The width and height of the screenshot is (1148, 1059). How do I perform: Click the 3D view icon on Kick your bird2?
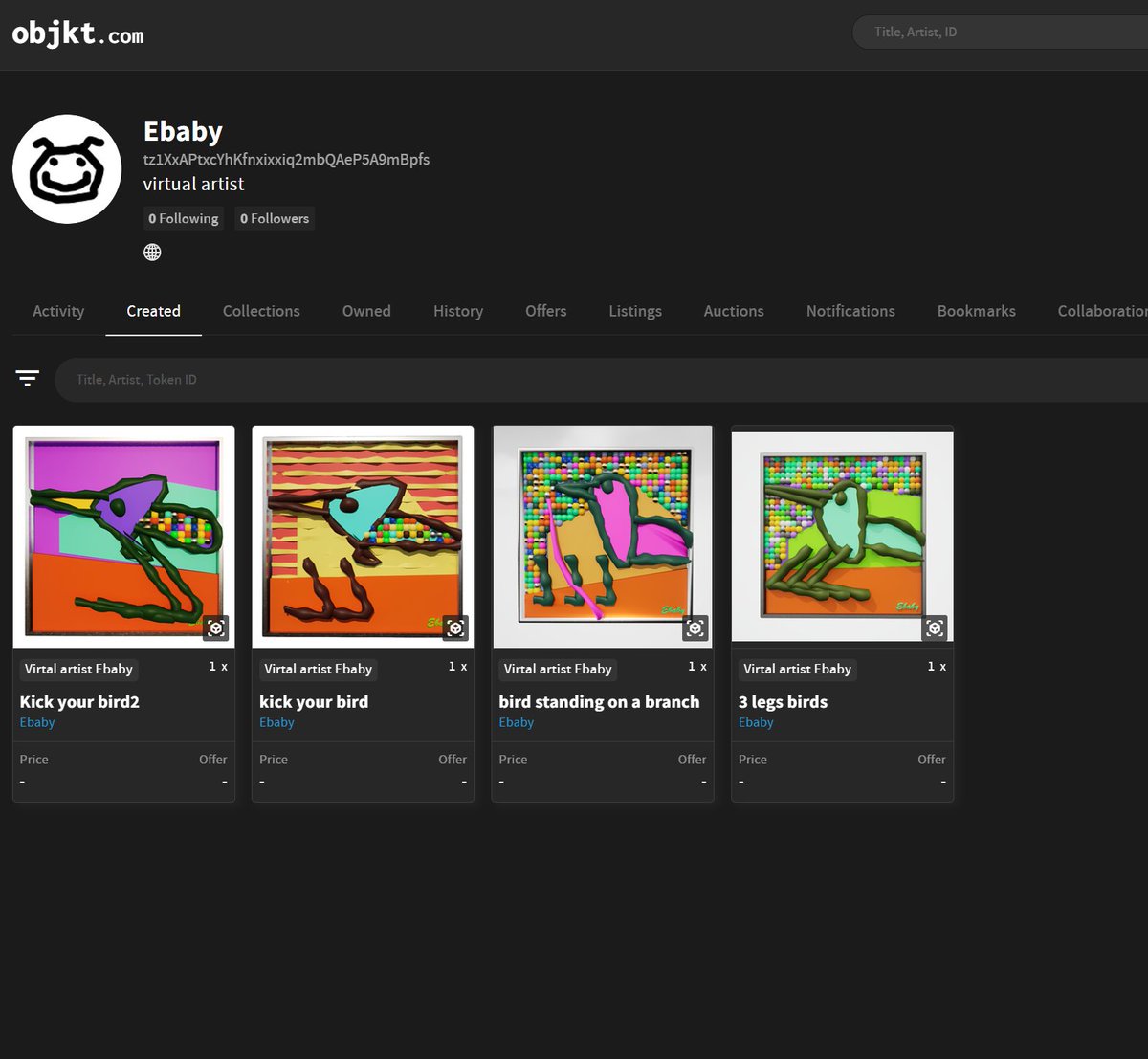click(x=216, y=628)
